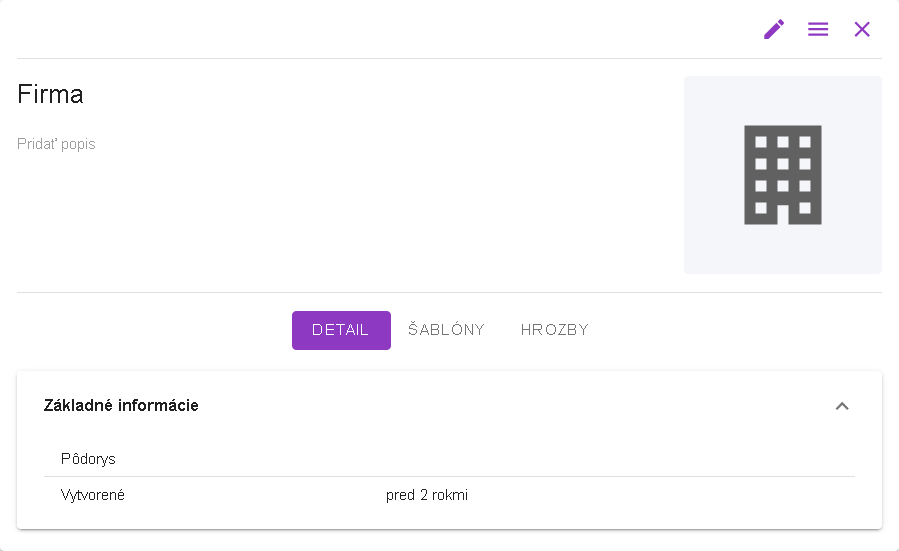
Task: Click the Vytvorené row label
Action: 93,494
